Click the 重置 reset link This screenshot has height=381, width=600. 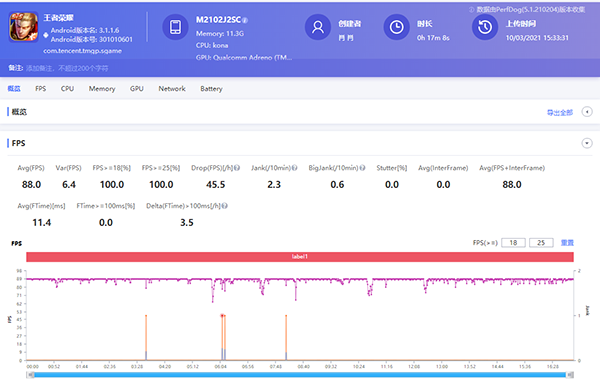coord(567,243)
